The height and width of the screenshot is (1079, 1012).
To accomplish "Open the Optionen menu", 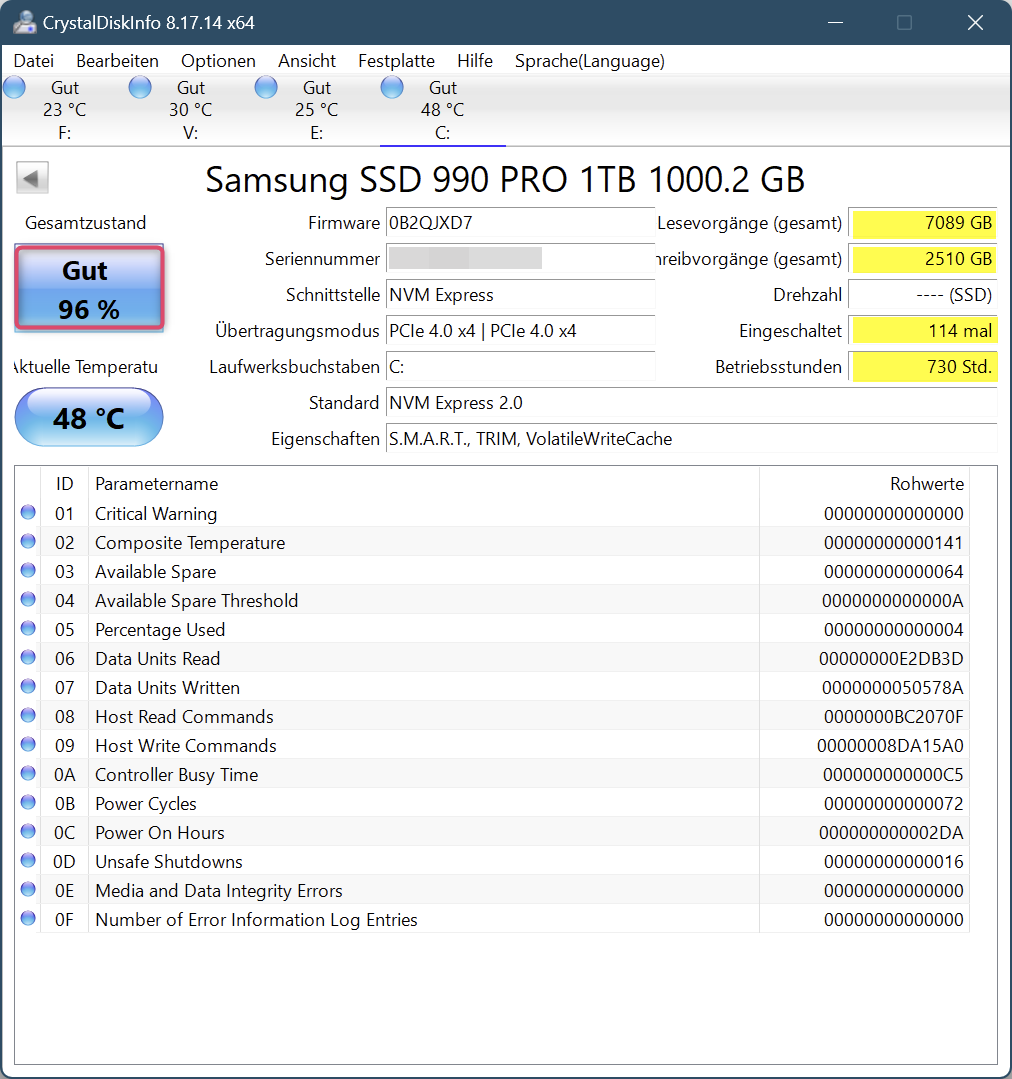I will click(x=218, y=61).
